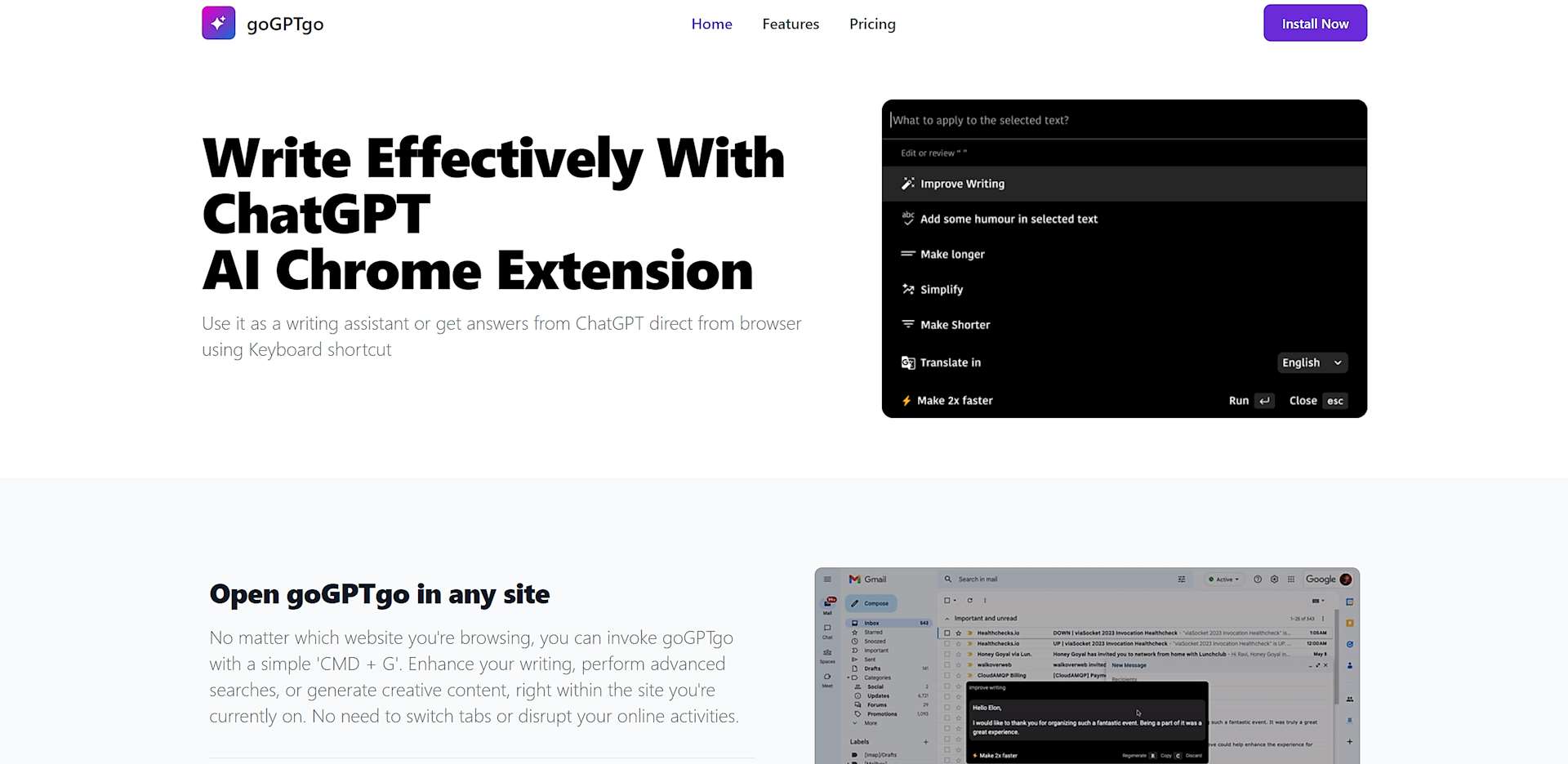Screen dimensions: 1568x764
Task: Tick the first Healthchecks.io email checkbox
Action: pos(947,633)
